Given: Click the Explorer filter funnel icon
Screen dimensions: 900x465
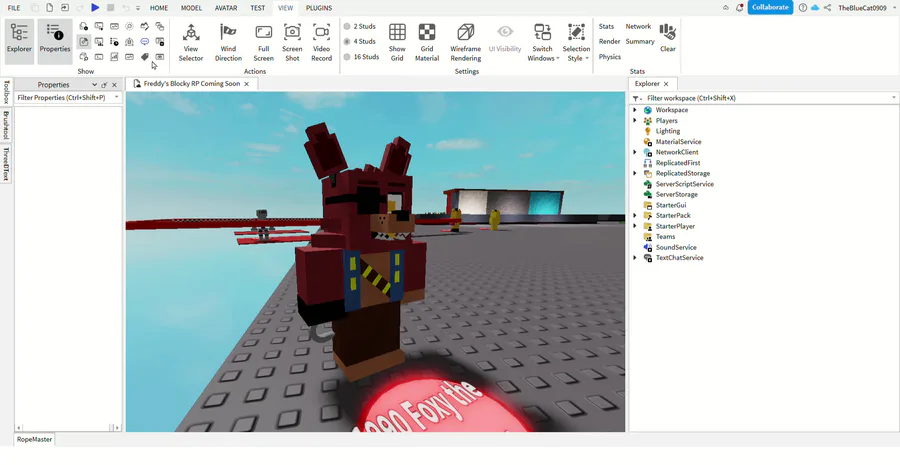Looking at the screenshot, I should 635,98.
